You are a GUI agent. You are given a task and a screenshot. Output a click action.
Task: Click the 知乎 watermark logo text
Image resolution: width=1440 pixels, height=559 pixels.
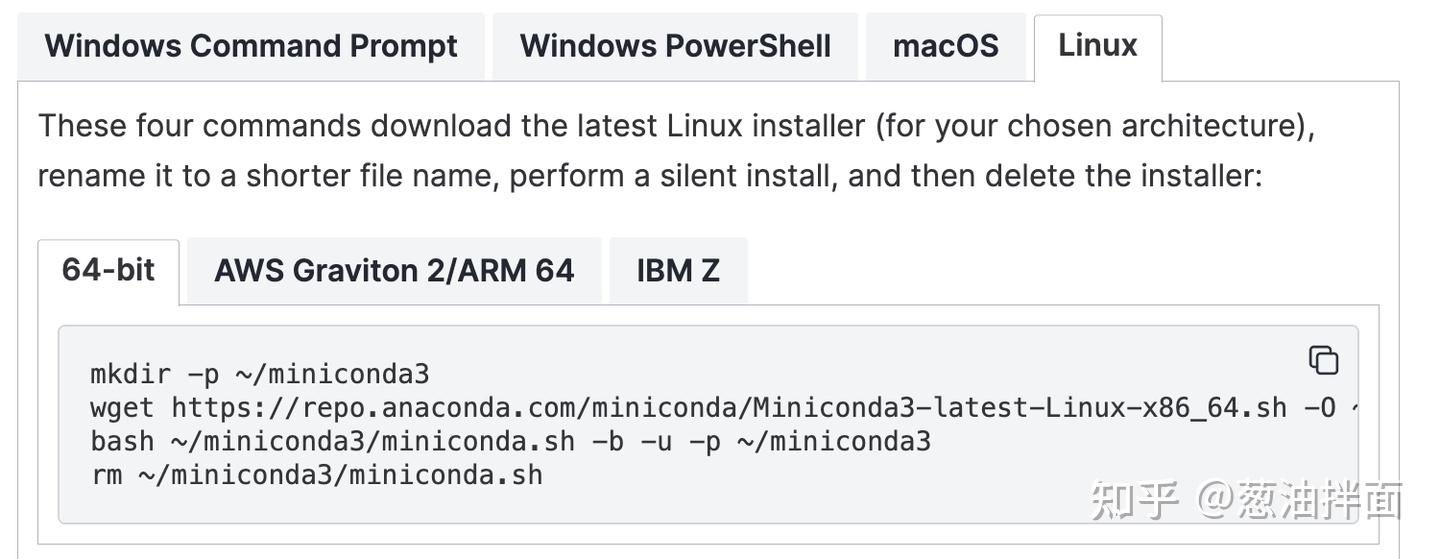click(x=1134, y=500)
